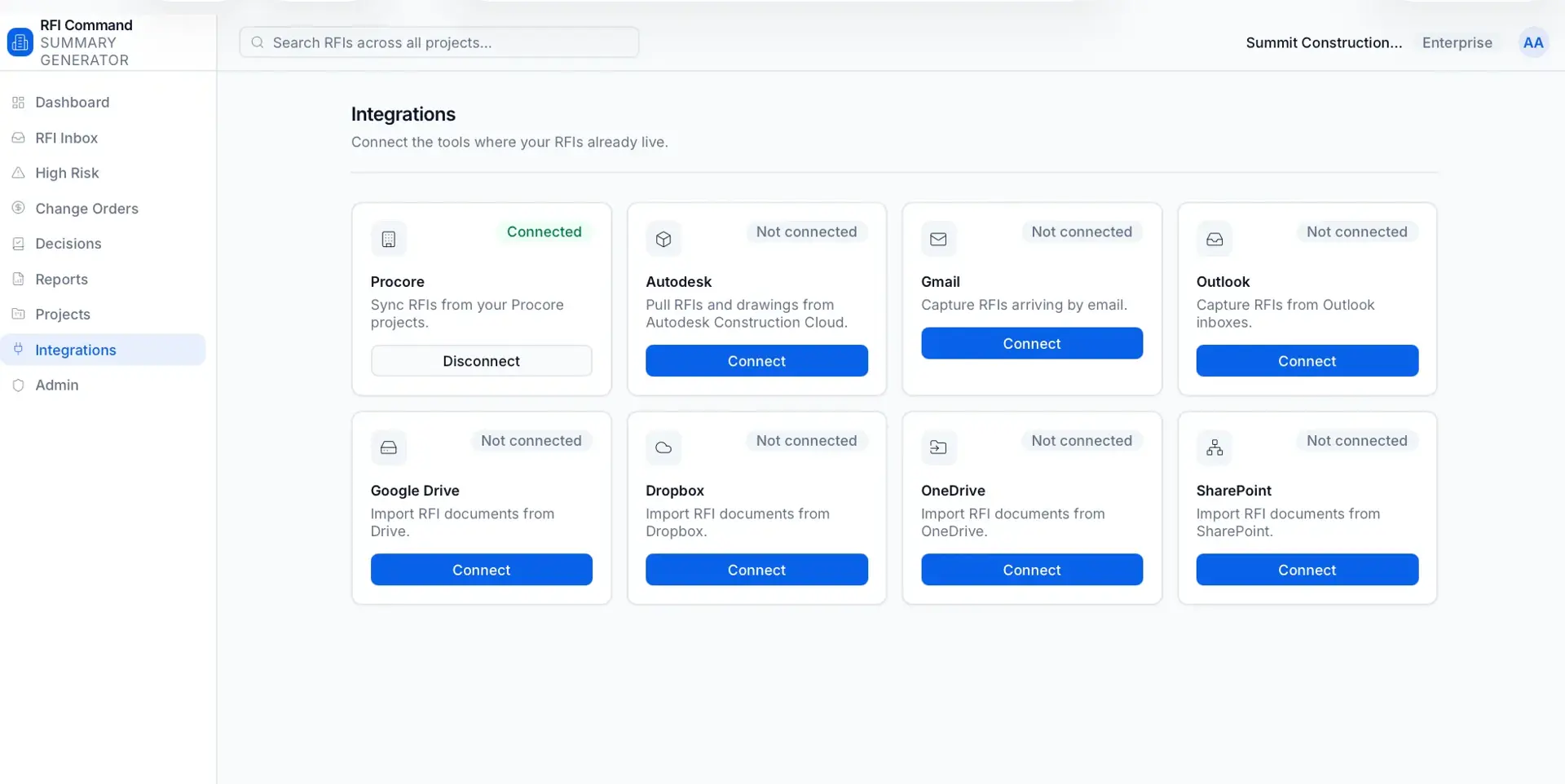Click Not connected badge on Gmail card
1565x784 pixels.
(1082, 231)
